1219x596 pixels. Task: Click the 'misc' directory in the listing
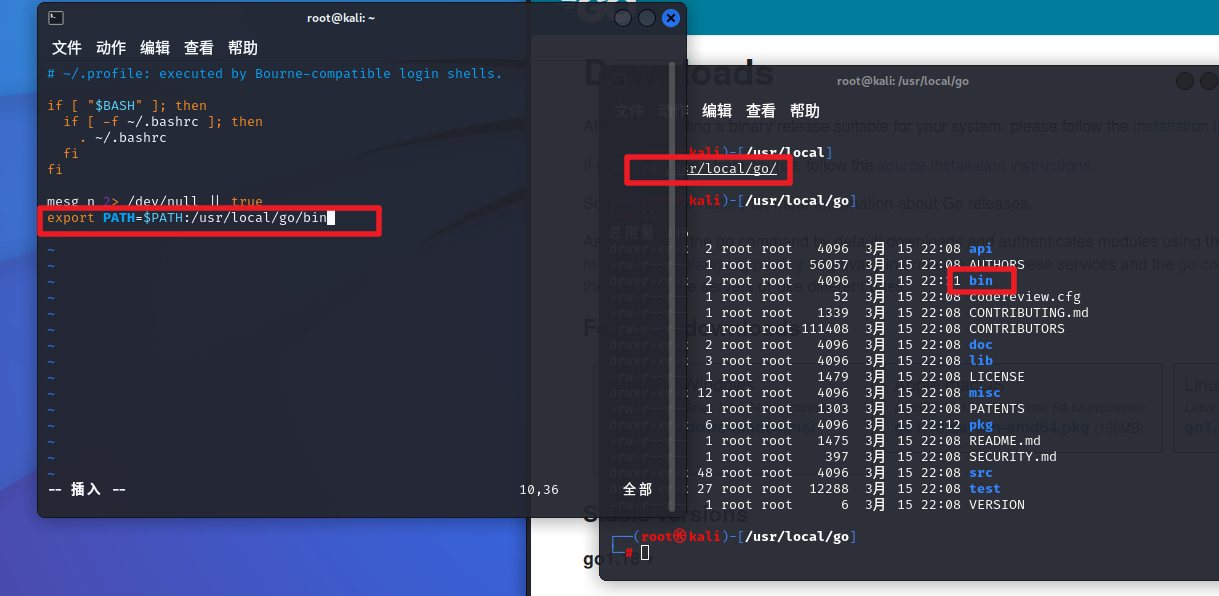(x=985, y=392)
